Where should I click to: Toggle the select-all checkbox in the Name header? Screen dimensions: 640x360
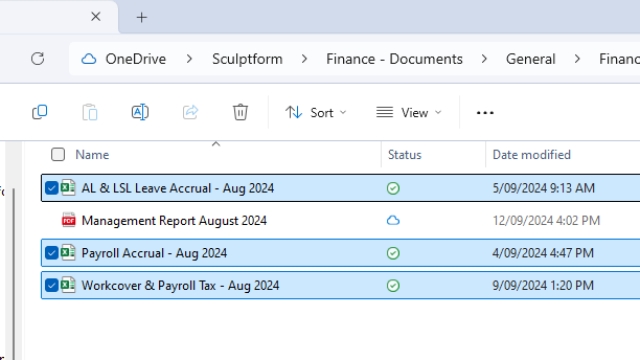[58, 154]
